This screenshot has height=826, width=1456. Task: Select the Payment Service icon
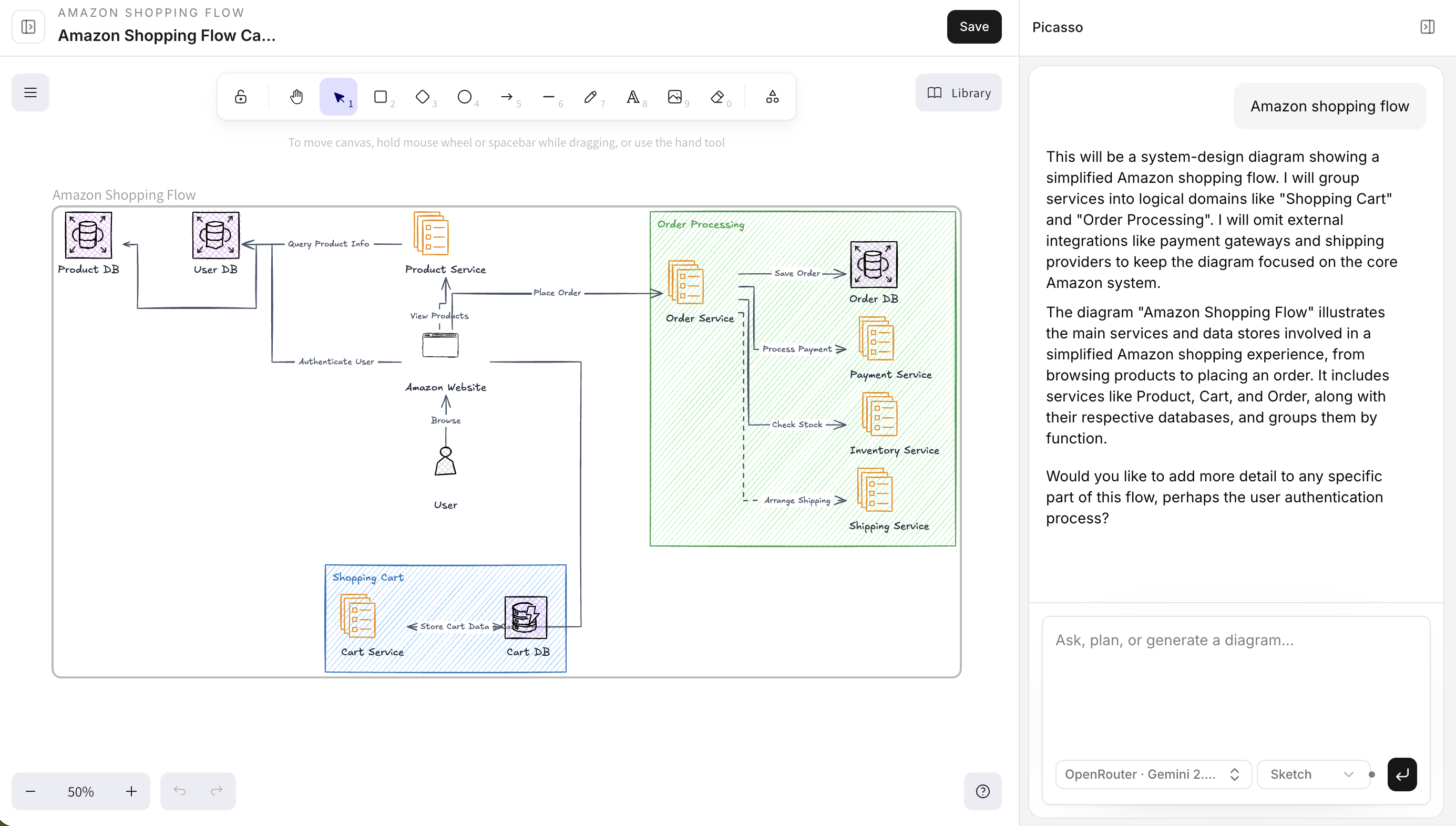tap(877, 338)
